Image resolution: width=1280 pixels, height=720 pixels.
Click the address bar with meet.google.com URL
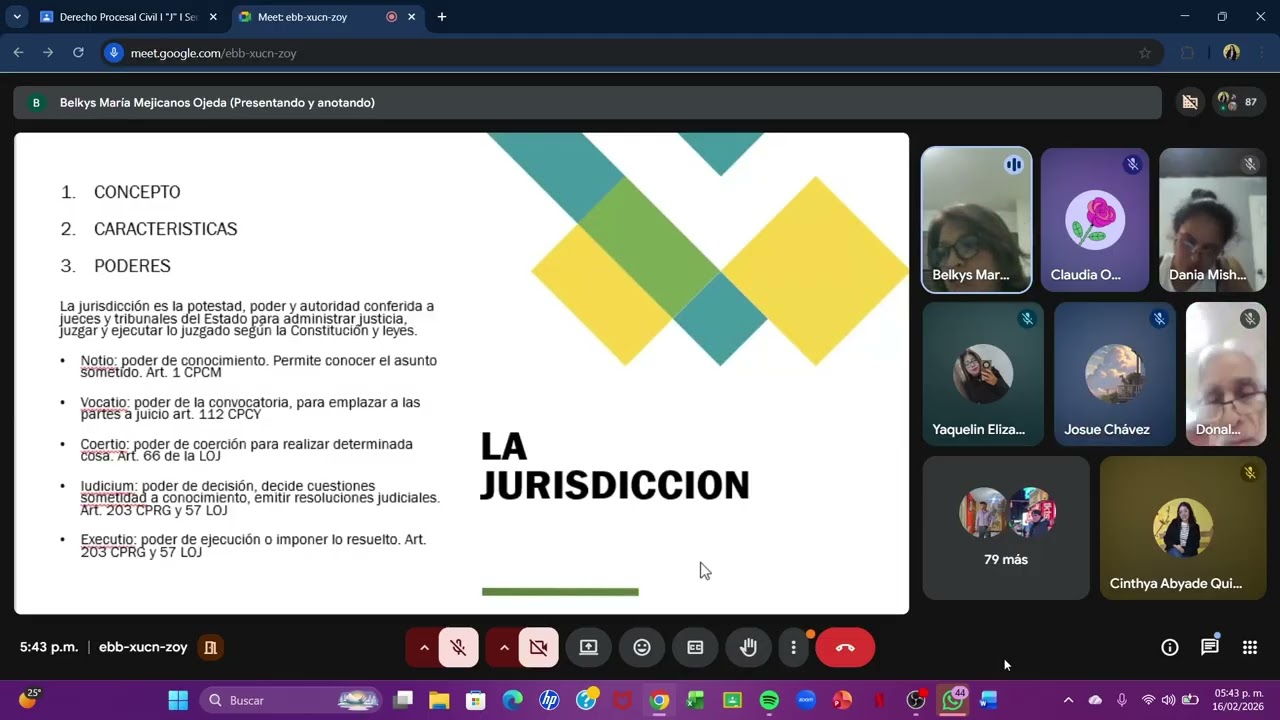(x=630, y=53)
